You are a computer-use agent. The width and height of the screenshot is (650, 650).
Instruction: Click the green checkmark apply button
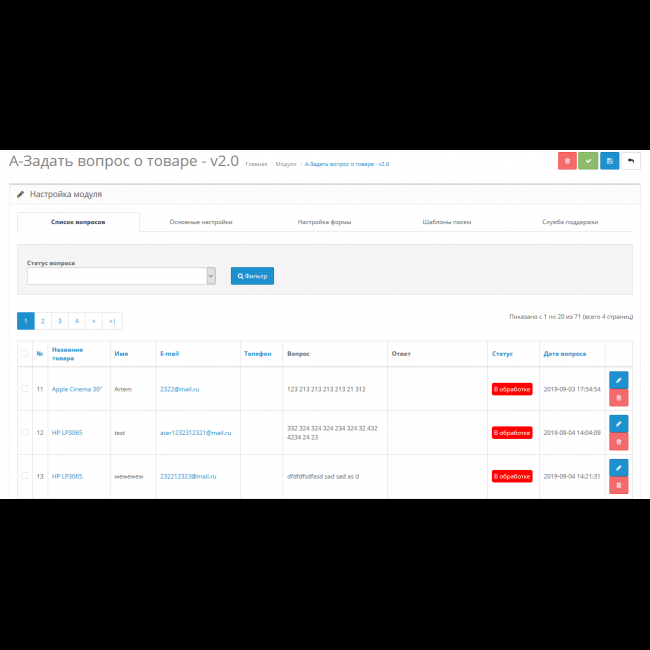pos(588,161)
